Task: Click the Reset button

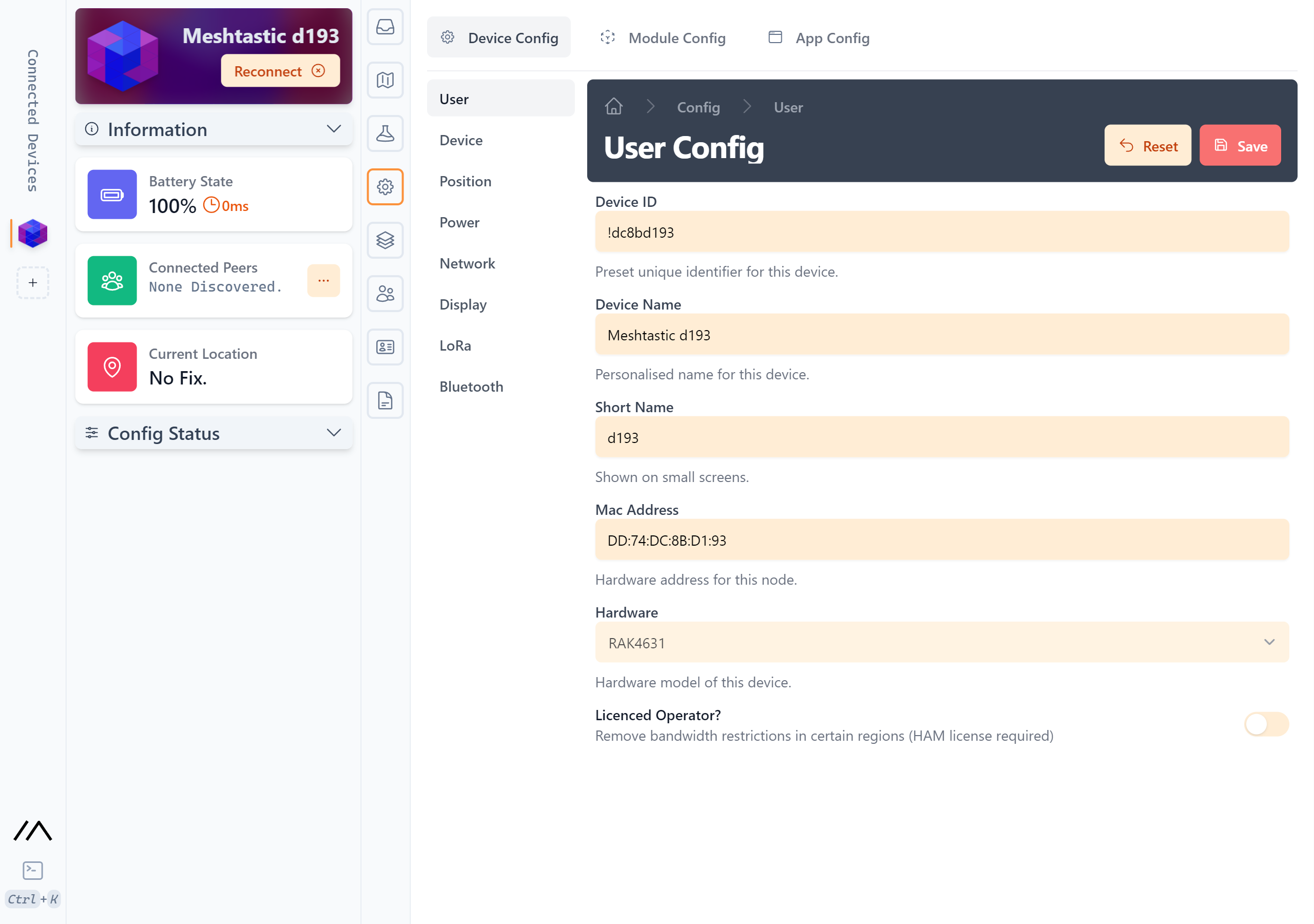Action: point(1148,146)
